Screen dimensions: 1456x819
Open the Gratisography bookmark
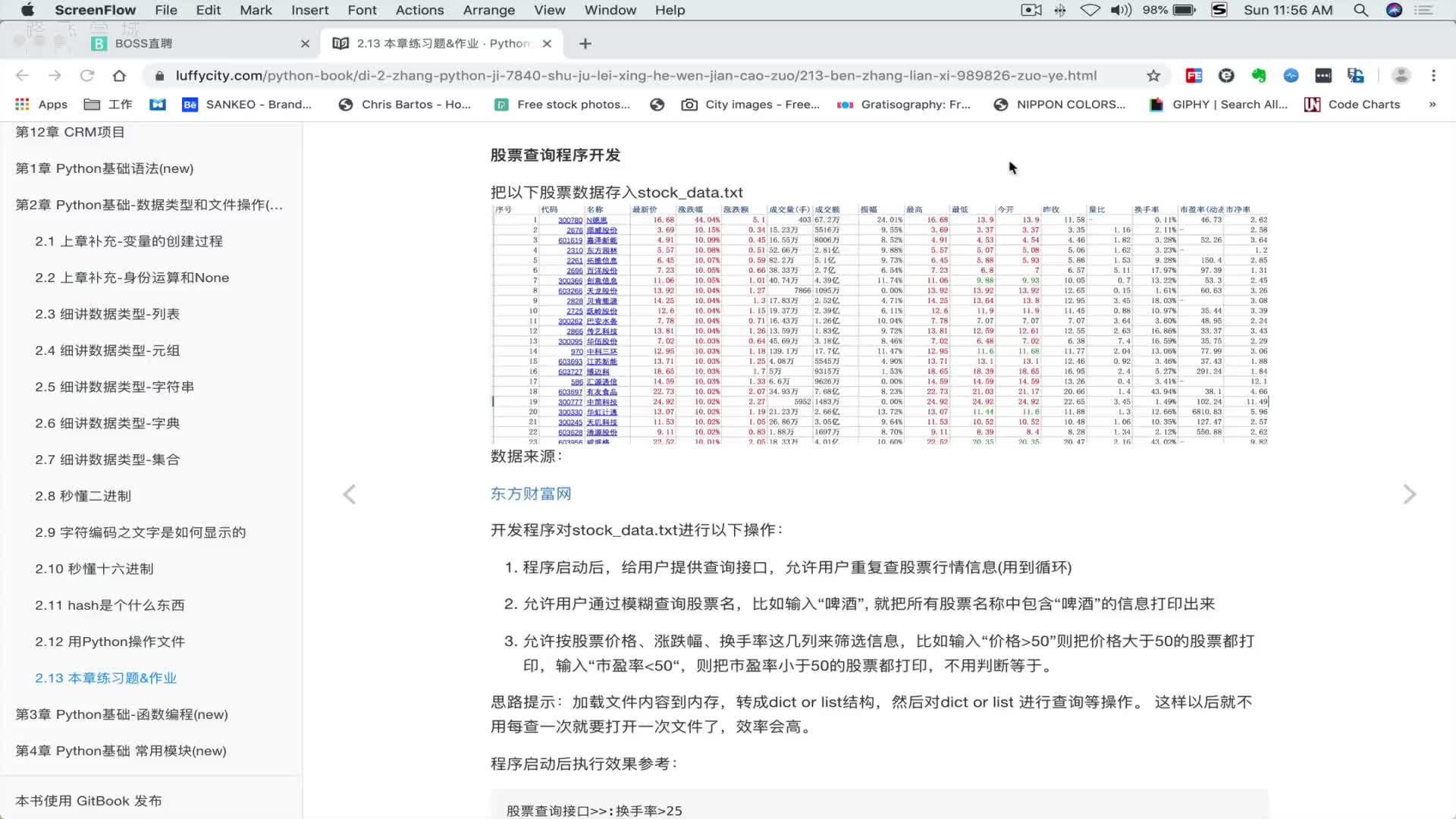pos(904,104)
